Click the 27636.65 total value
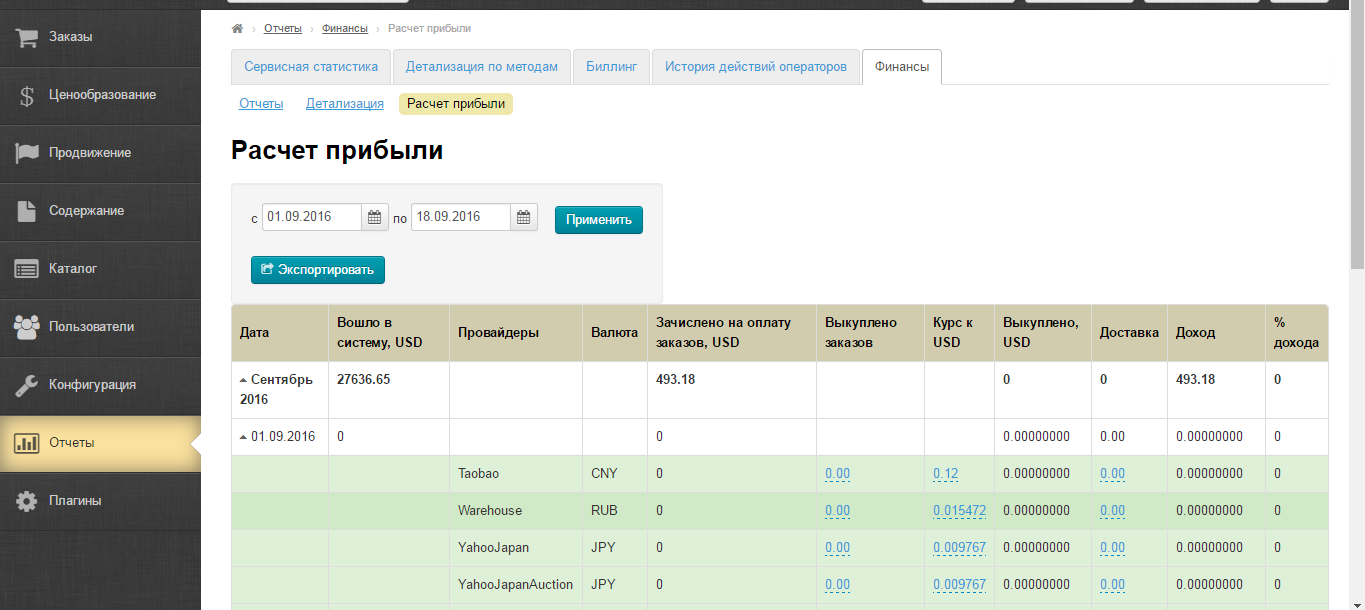The image size is (1365, 610). 364,380
